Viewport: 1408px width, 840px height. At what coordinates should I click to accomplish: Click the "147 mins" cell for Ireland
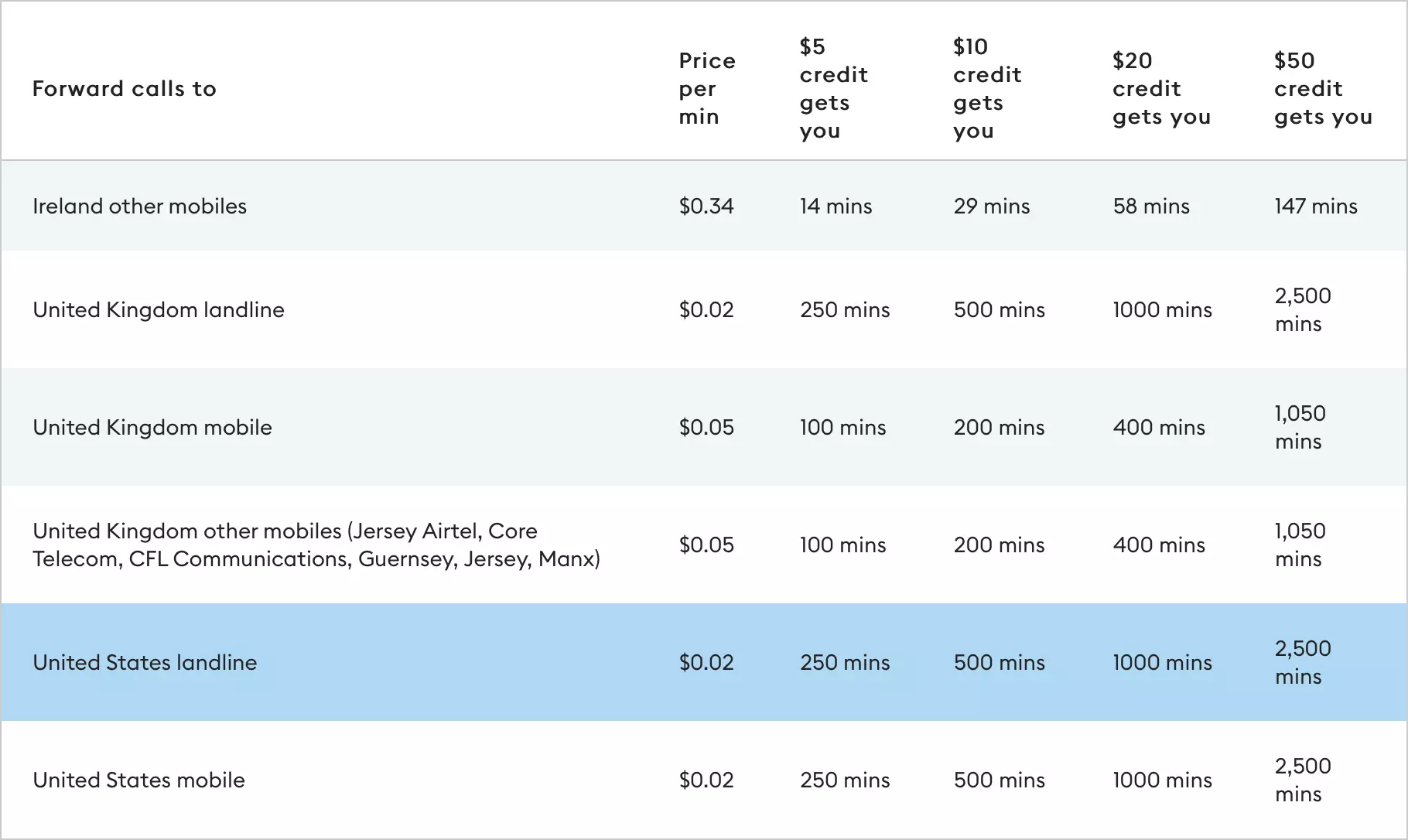click(x=1316, y=207)
